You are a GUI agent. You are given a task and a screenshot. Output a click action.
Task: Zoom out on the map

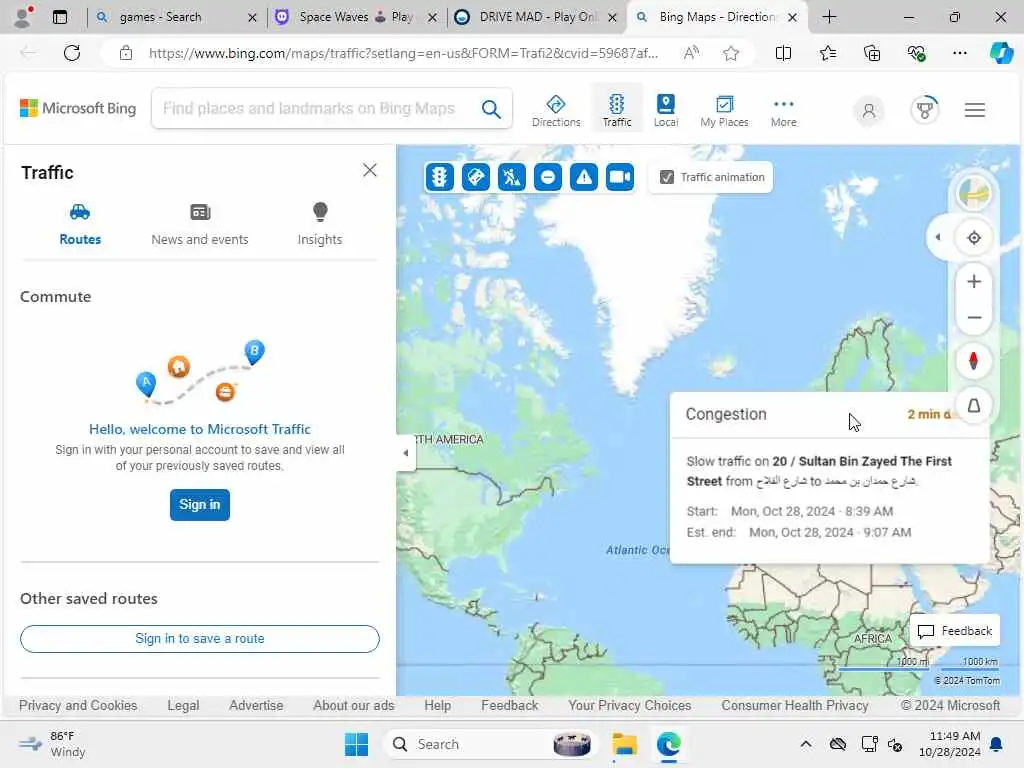[x=973, y=318]
